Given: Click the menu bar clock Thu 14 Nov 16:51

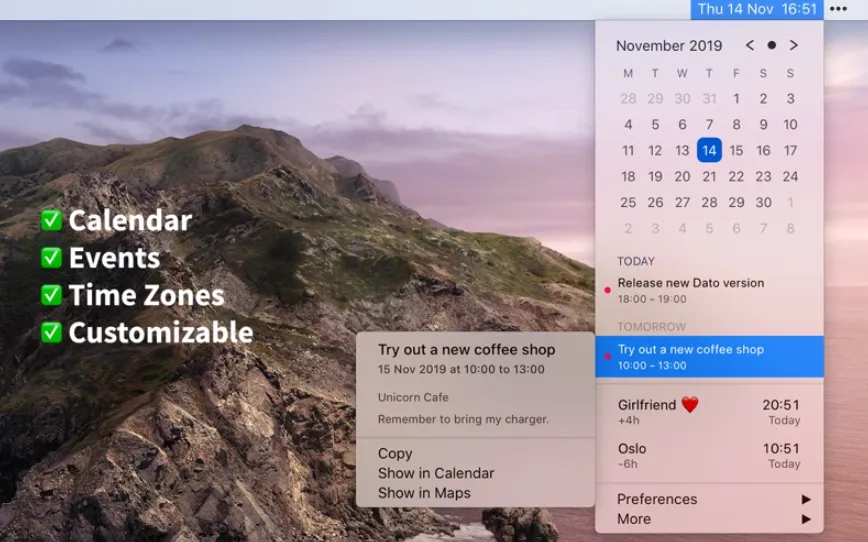Looking at the screenshot, I should click(x=757, y=9).
